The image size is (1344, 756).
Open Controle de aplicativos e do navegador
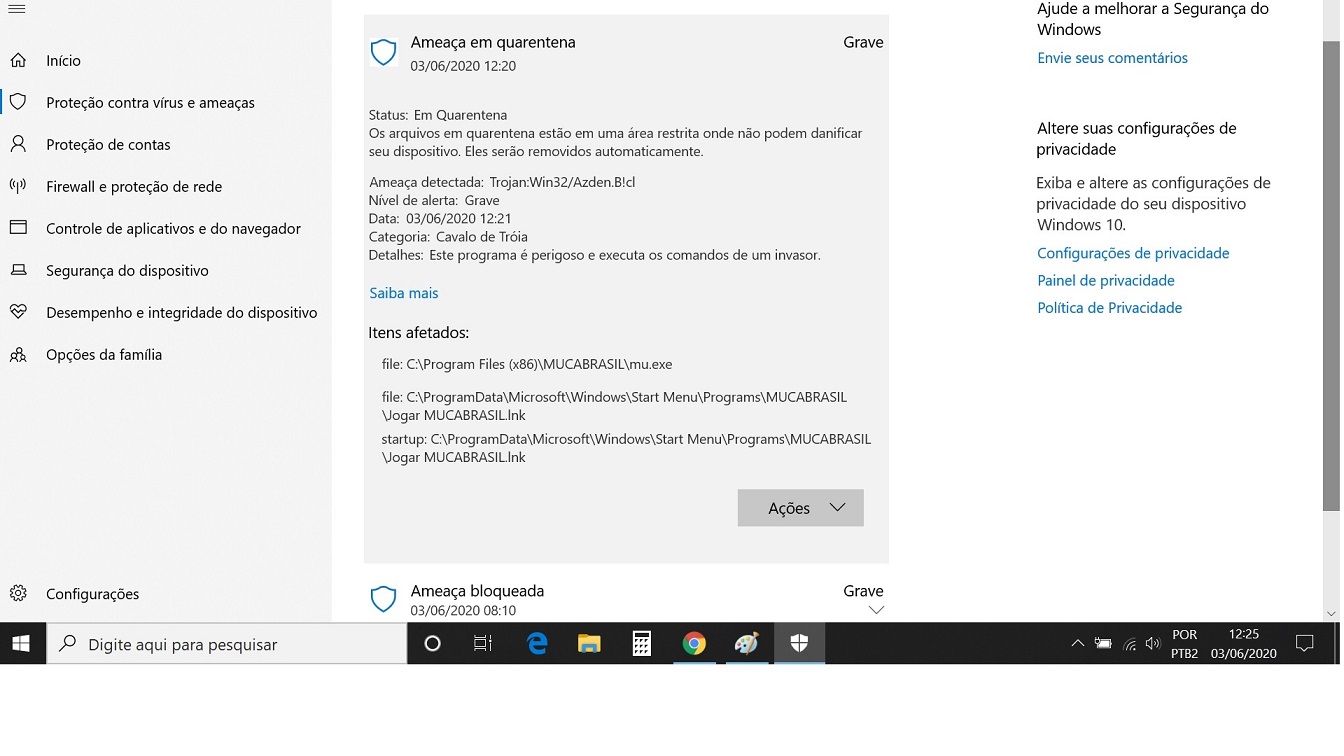(x=172, y=229)
